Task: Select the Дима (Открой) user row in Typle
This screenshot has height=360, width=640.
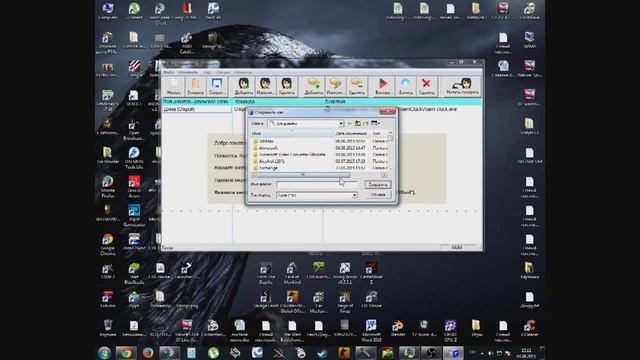Action: tap(196, 109)
